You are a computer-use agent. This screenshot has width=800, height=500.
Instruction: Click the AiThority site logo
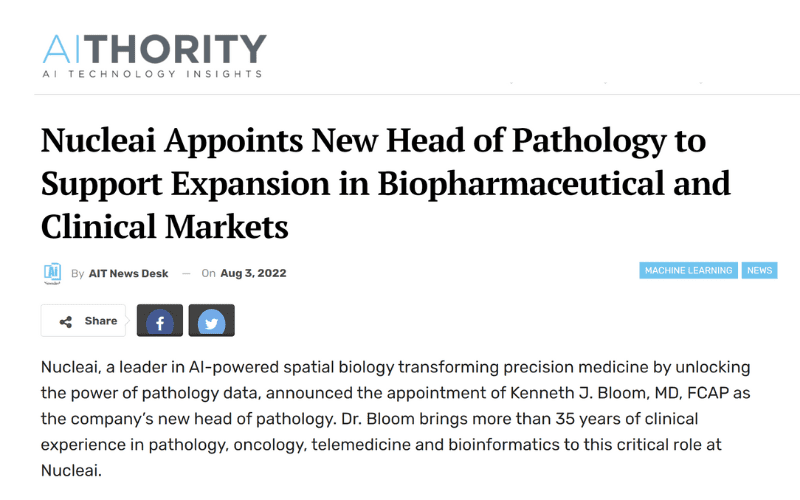[x=154, y=56]
